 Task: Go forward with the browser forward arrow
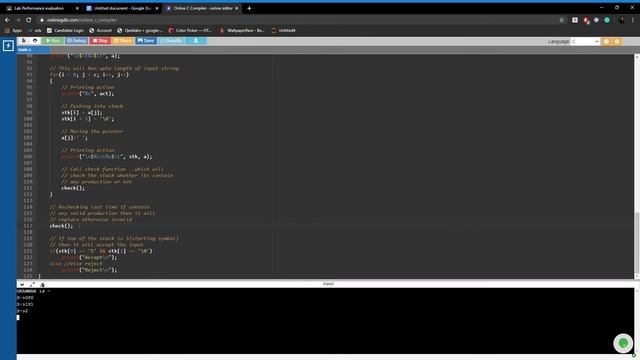pos(18,20)
